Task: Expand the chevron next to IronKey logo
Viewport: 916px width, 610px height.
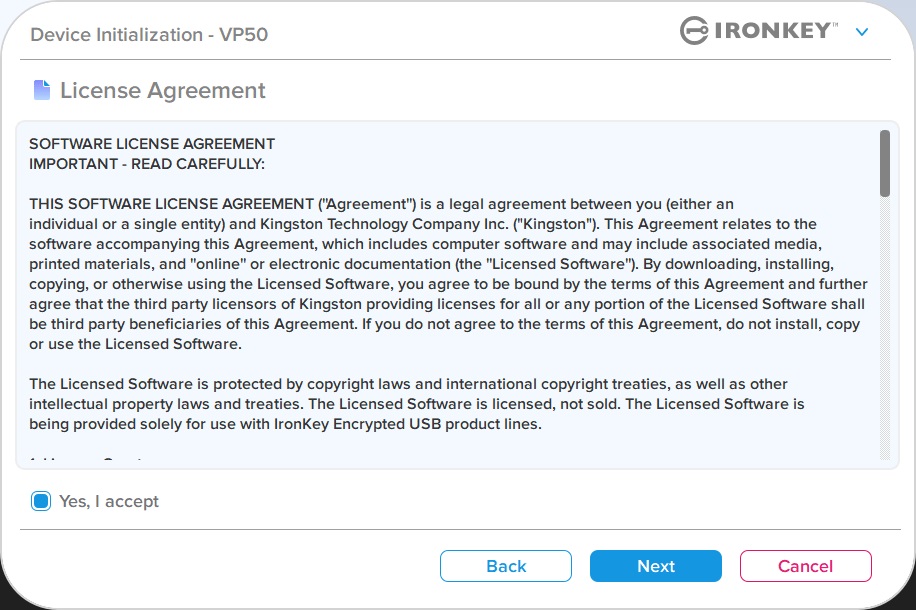Action: [x=862, y=32]
